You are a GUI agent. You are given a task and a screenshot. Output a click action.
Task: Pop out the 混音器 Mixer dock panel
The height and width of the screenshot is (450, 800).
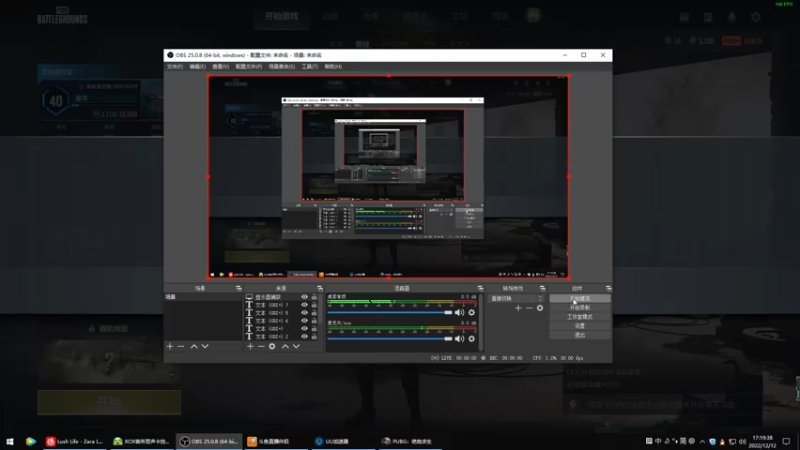pyautogui.click(x=480, y=288)
